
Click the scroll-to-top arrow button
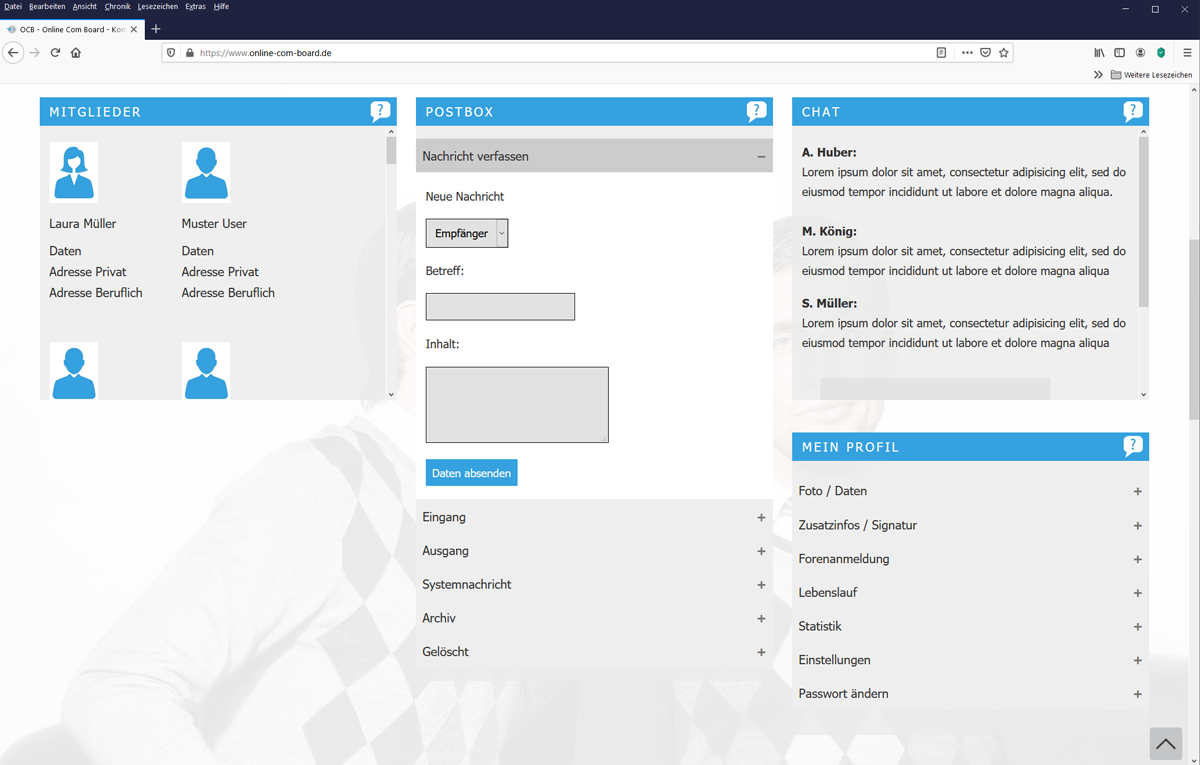[1165, 744]
